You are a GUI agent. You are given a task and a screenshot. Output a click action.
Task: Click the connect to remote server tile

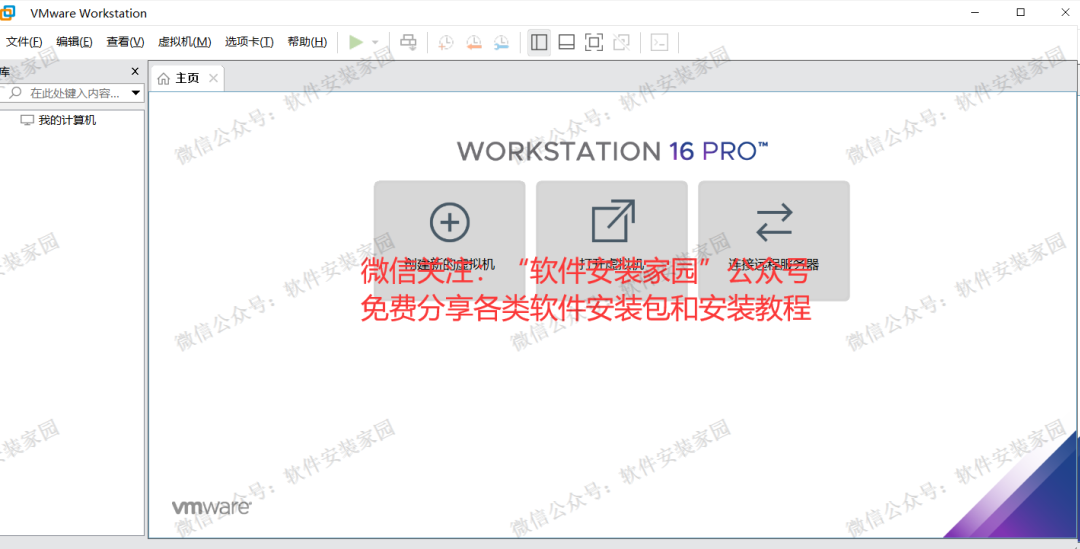point(774,240)
